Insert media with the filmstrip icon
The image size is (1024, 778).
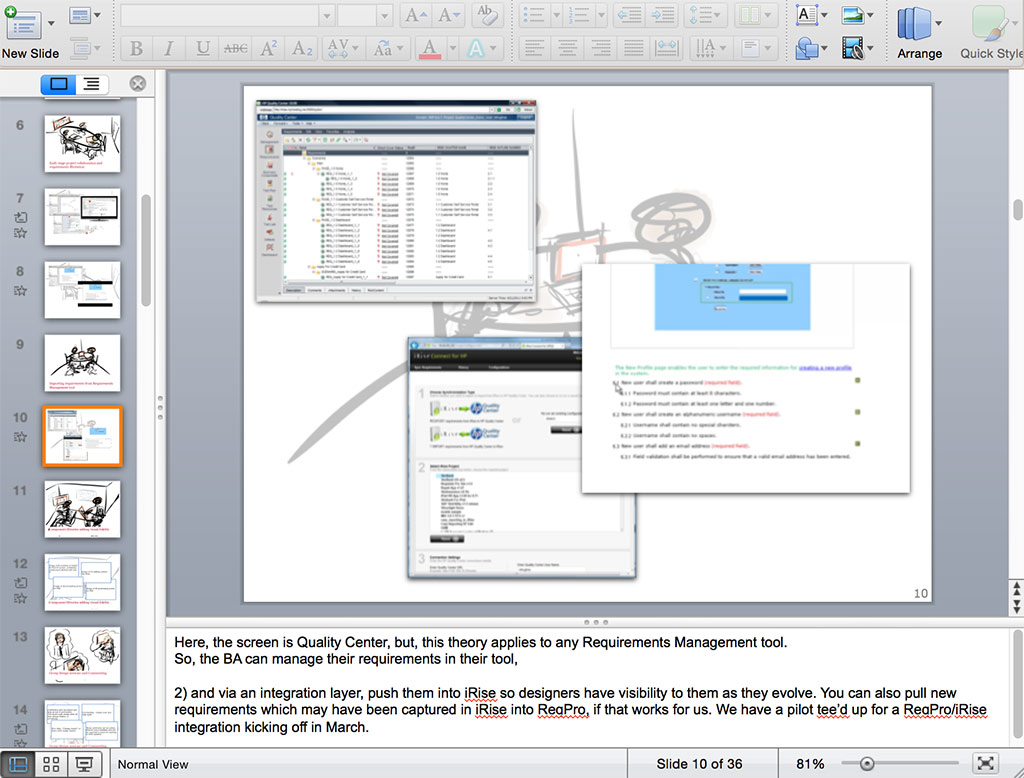[x=856, y=48]
